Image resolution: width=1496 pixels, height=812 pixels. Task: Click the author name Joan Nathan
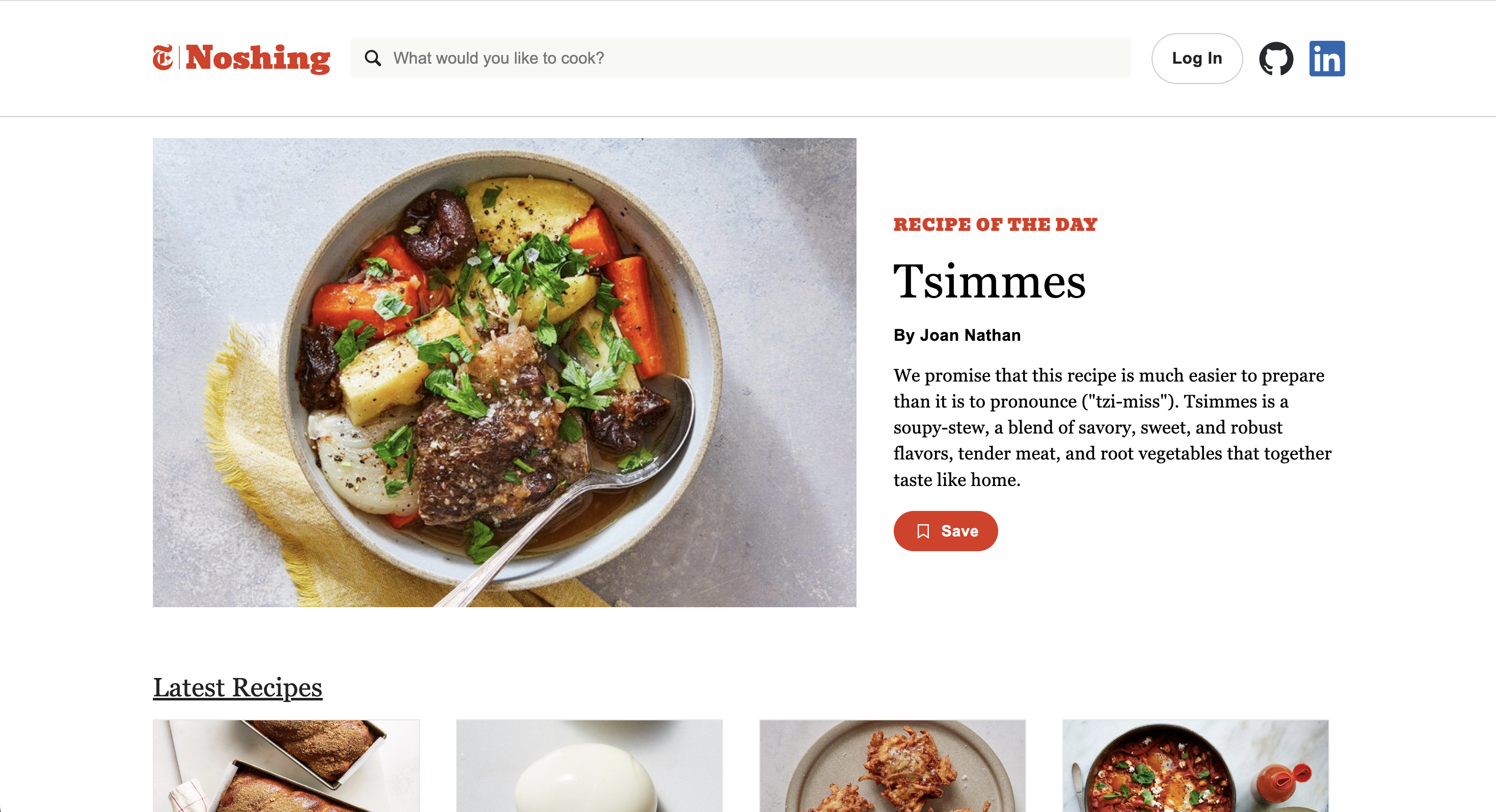click(x=971, y=335)
